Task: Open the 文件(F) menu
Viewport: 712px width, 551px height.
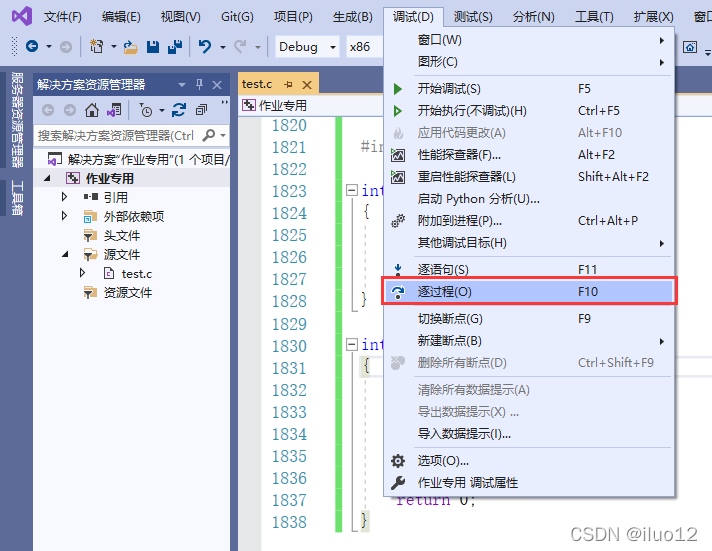Action: click(62, 17)
